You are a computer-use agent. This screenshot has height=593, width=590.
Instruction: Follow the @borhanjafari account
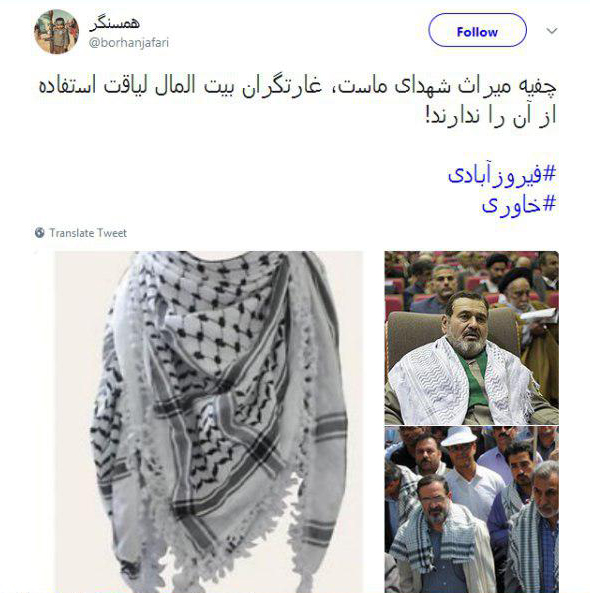tap(477, 30)
